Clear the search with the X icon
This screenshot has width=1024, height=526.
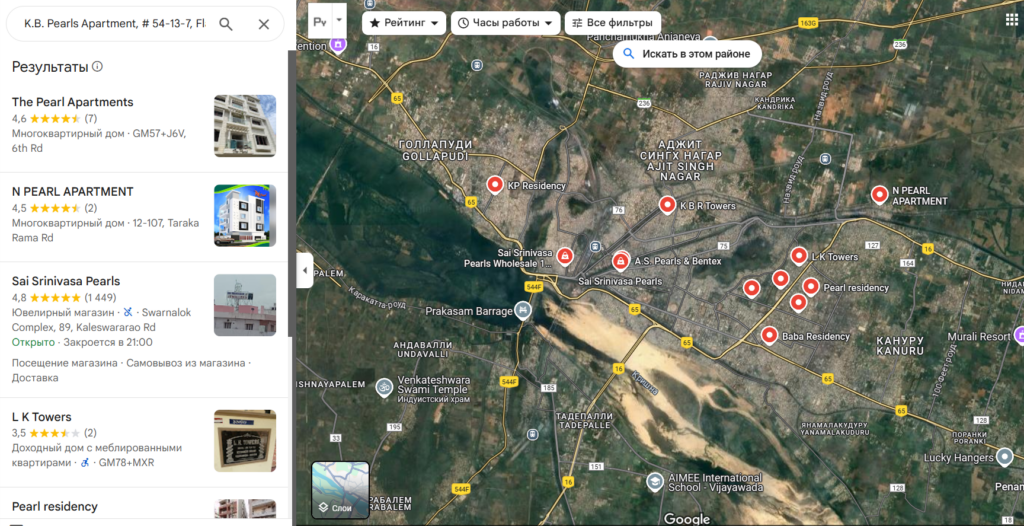click(264, 24)
